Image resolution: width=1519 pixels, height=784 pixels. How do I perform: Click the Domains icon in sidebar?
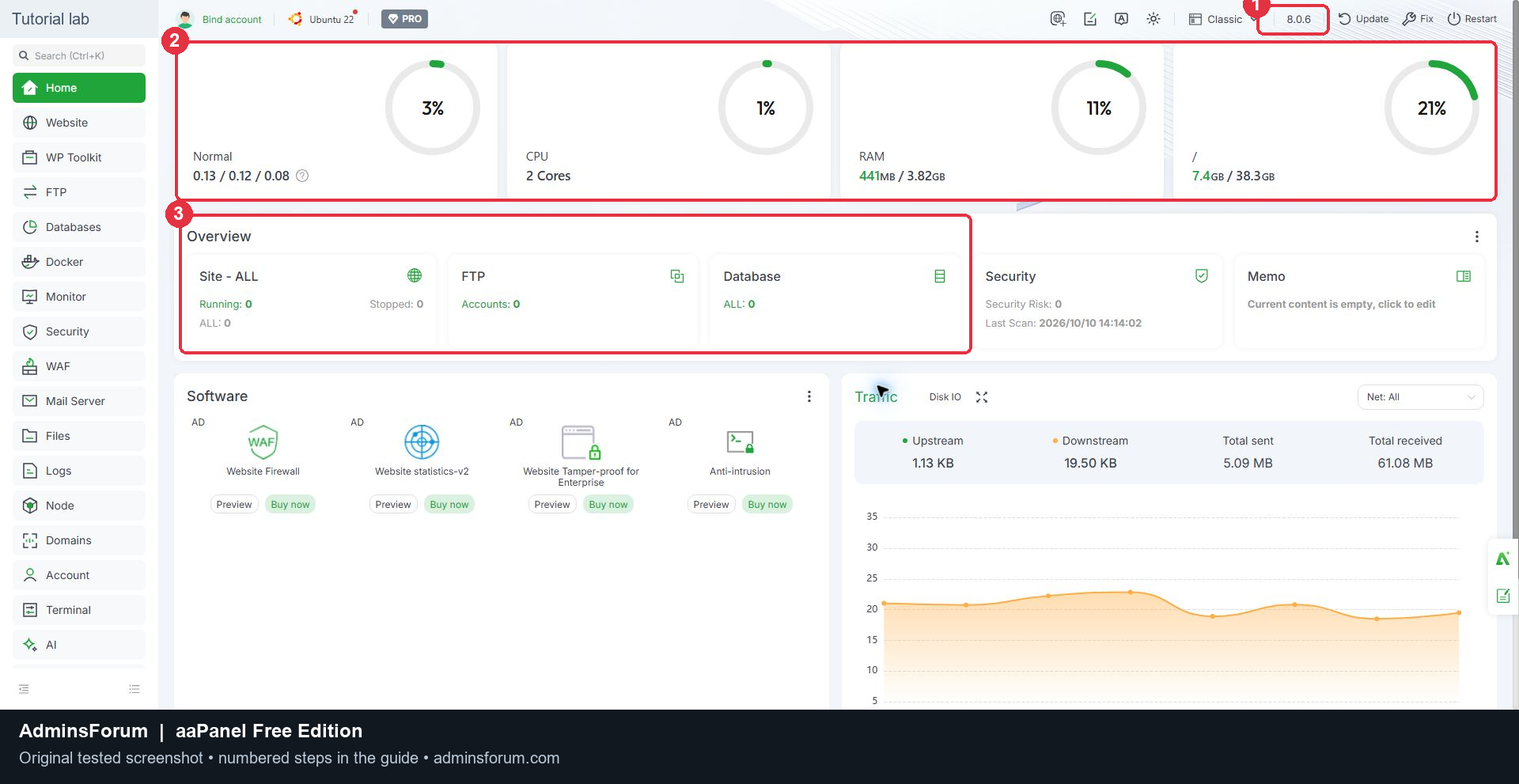click(30, 540)
